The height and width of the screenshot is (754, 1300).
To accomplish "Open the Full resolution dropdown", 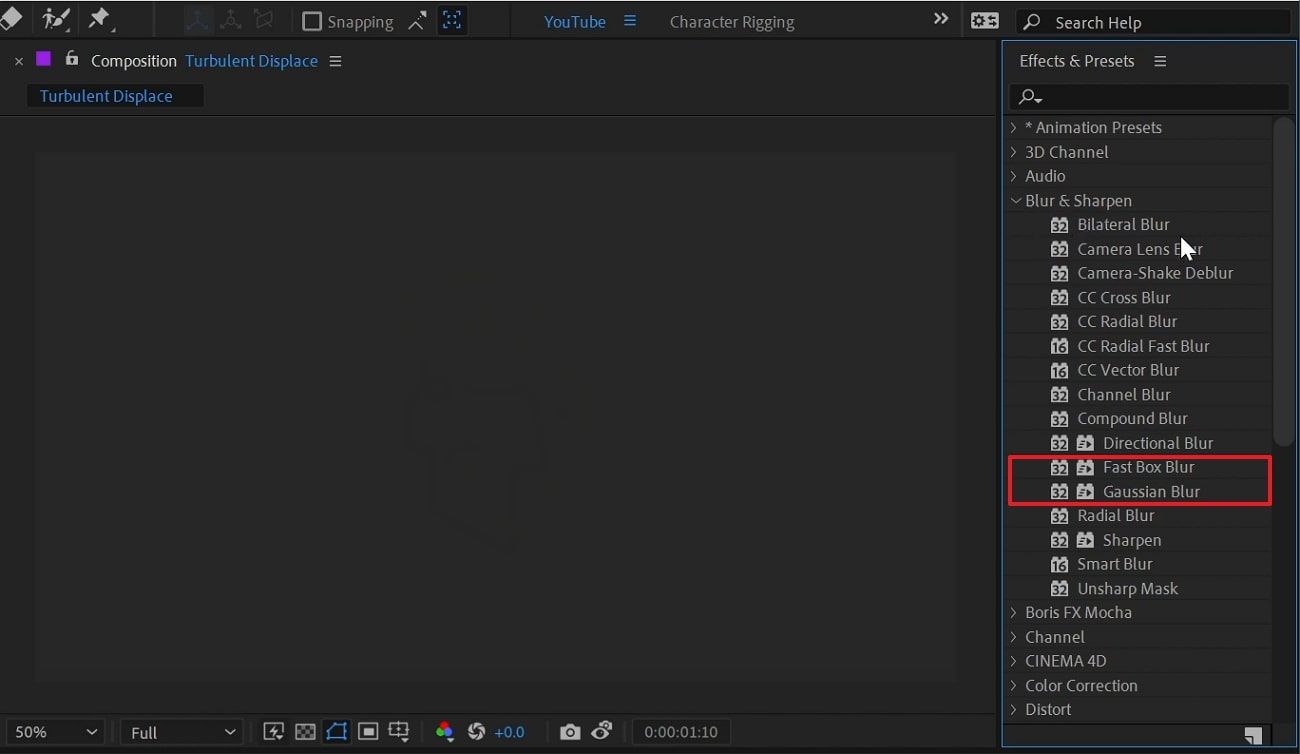I will (x=182, y=732).
